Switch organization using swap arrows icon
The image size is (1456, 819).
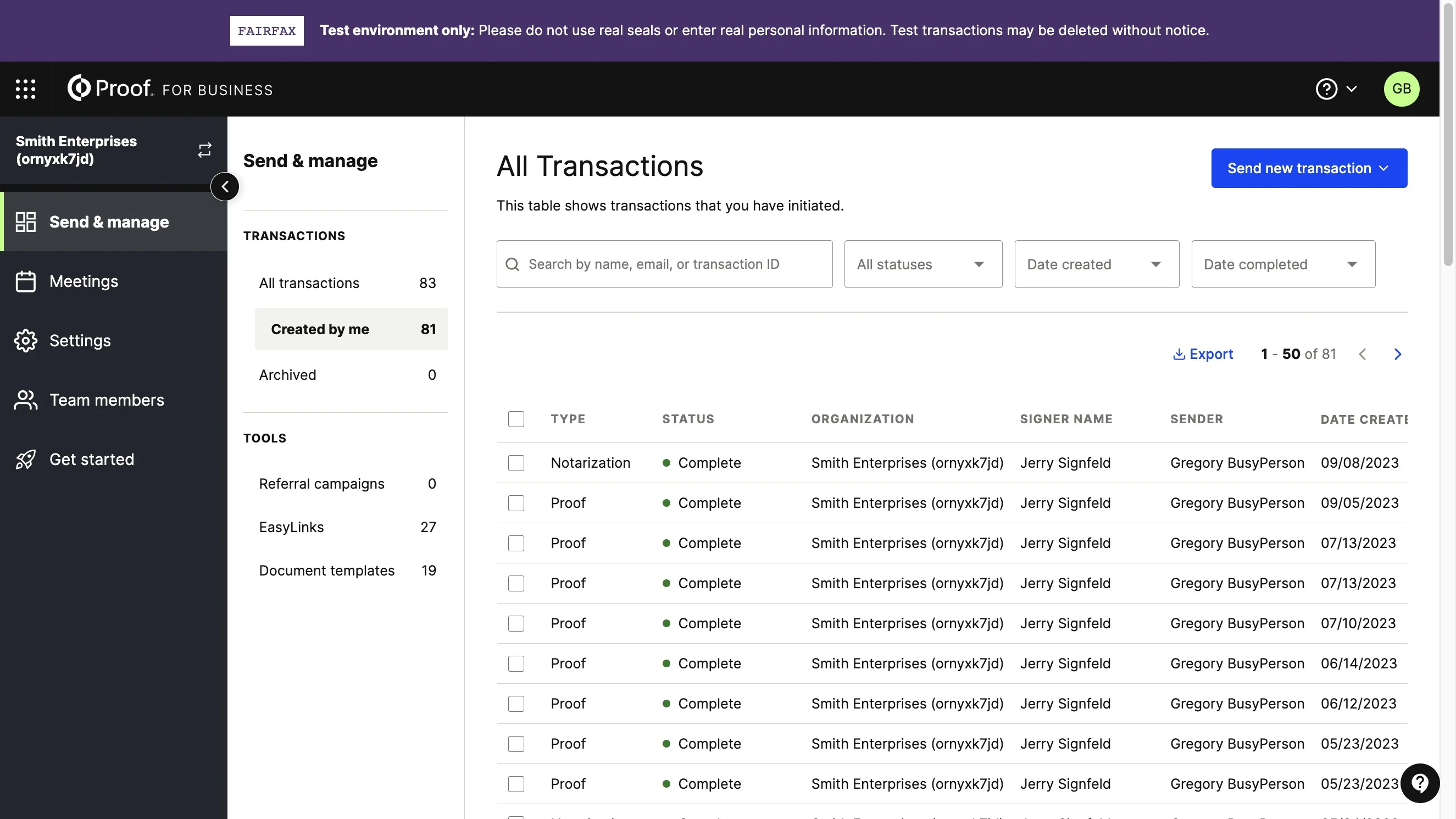tap(204, 150)
